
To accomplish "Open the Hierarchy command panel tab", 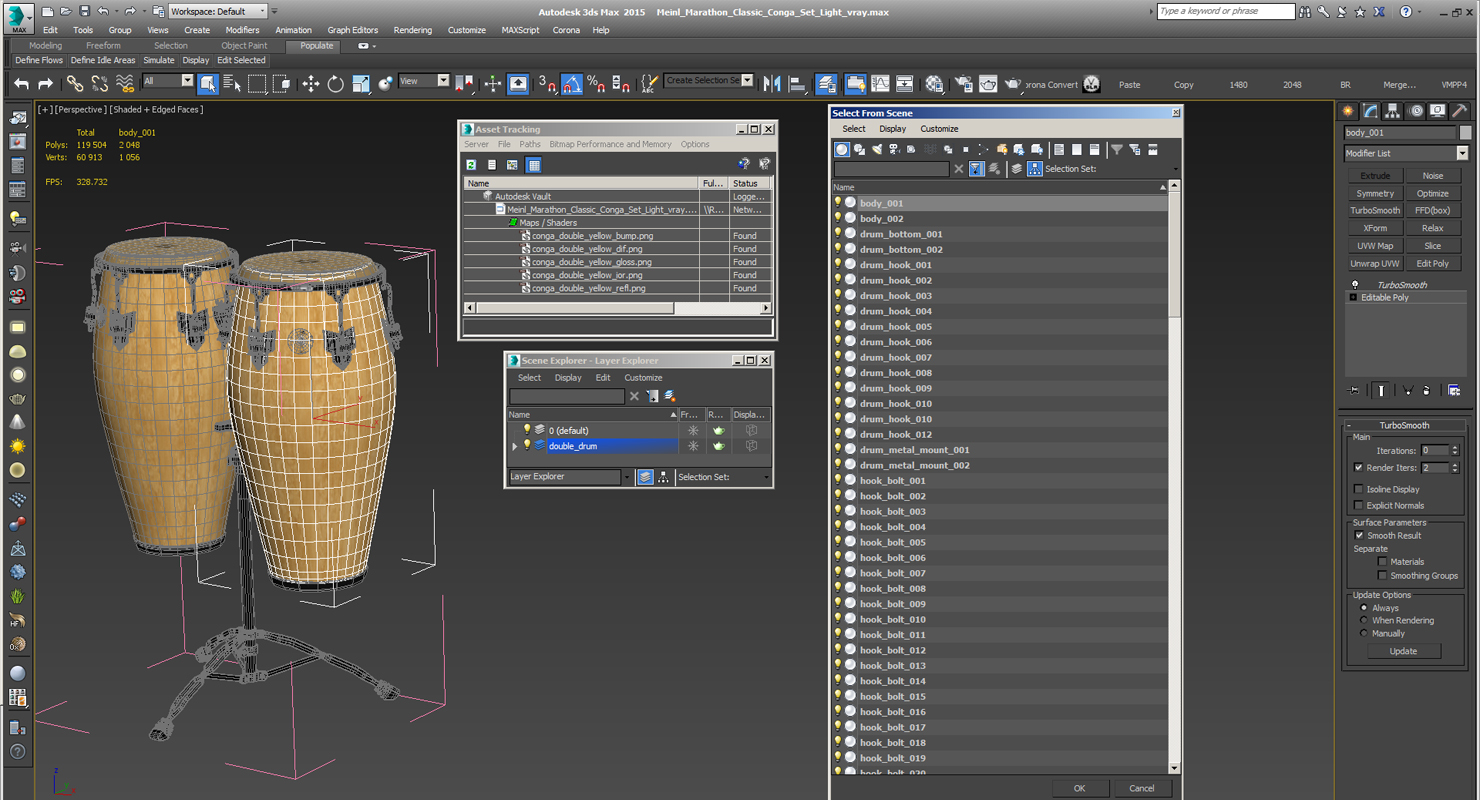I will (1392, 111).
